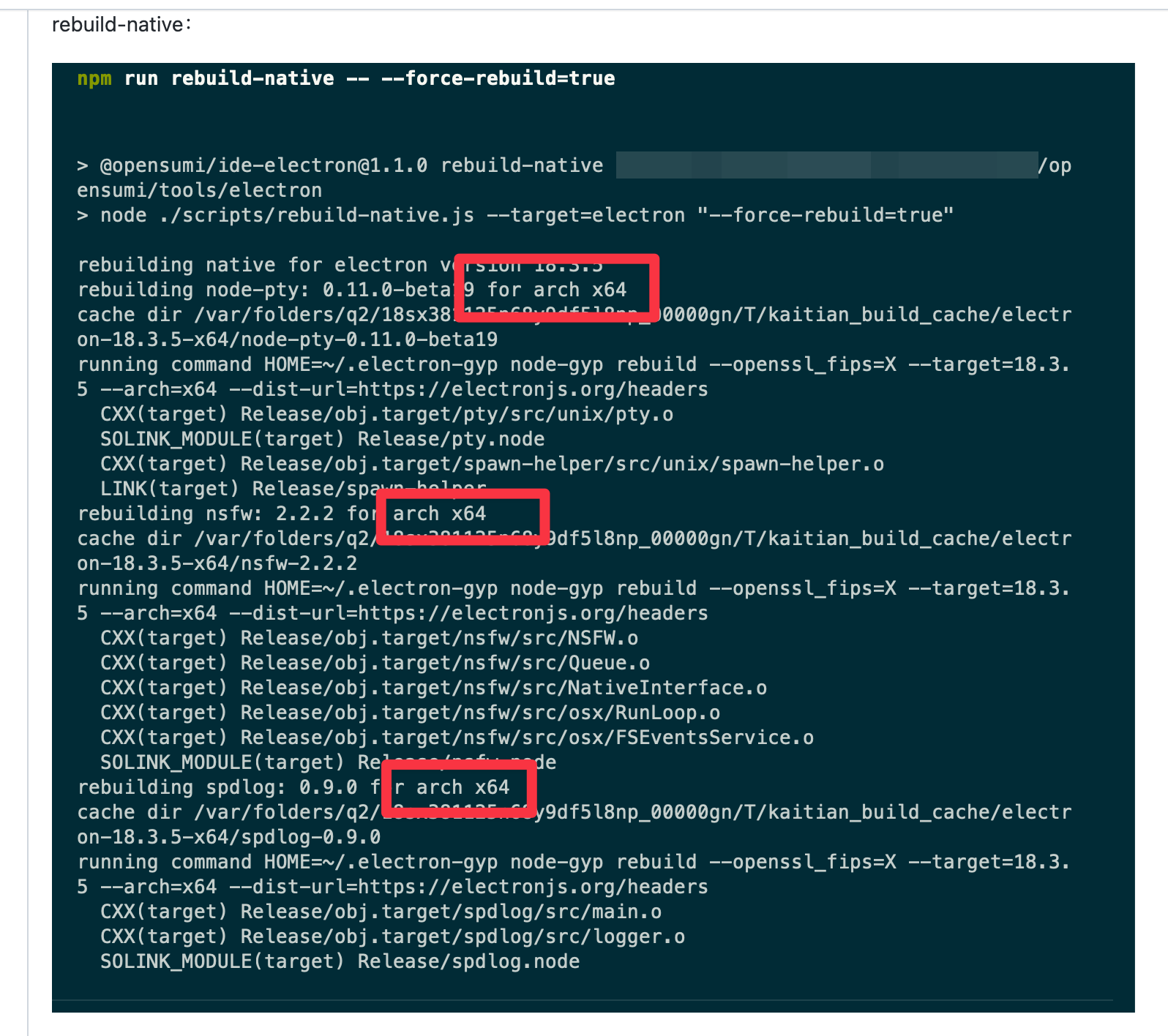The height and width of the screenshot is (1036, 1168).
Task: Click the "ensumi/tools/electron" path line
Action: 200,190
